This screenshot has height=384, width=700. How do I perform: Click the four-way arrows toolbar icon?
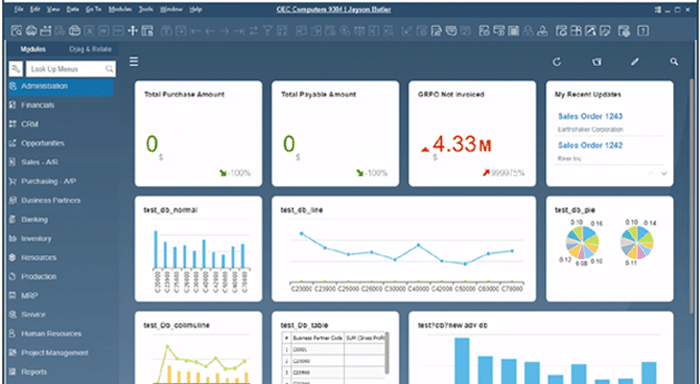(133, 31)
